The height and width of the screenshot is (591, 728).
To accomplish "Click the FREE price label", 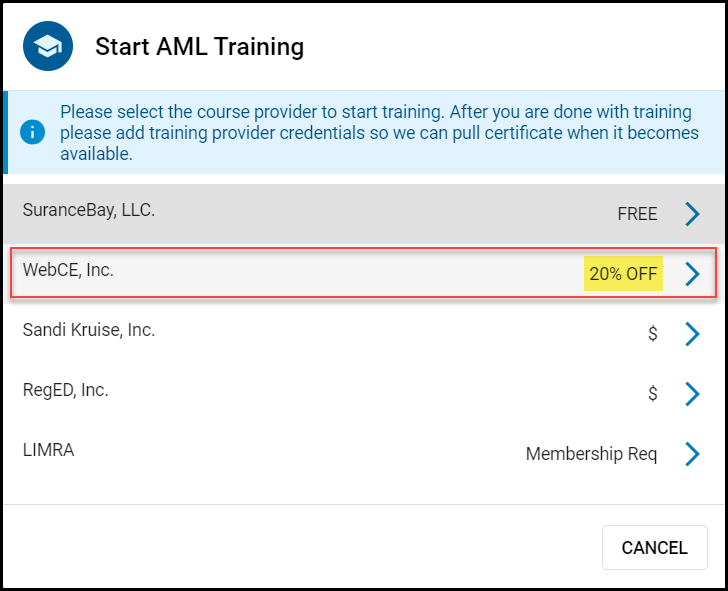I will pyautogui.click(x=637, y=214).
